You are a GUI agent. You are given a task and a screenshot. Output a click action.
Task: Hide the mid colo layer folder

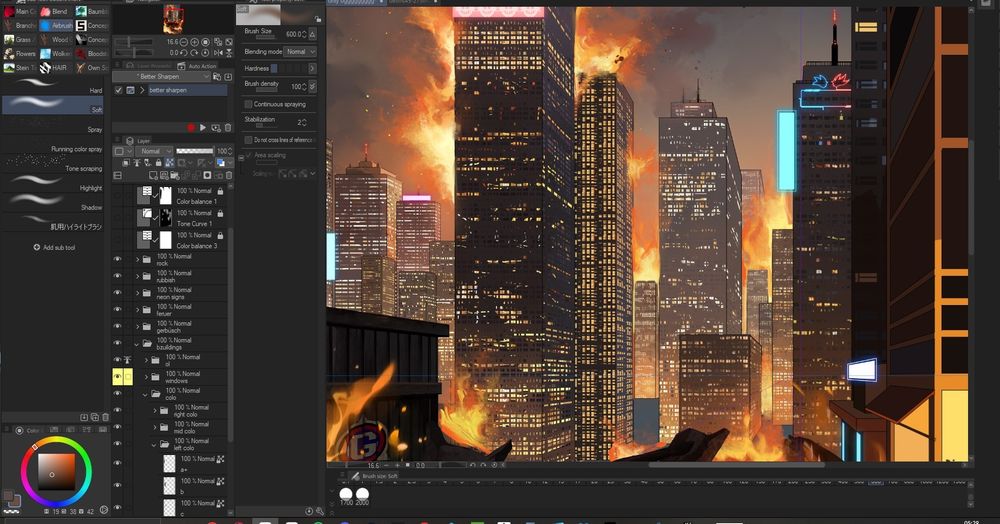[x=117, y=427]
